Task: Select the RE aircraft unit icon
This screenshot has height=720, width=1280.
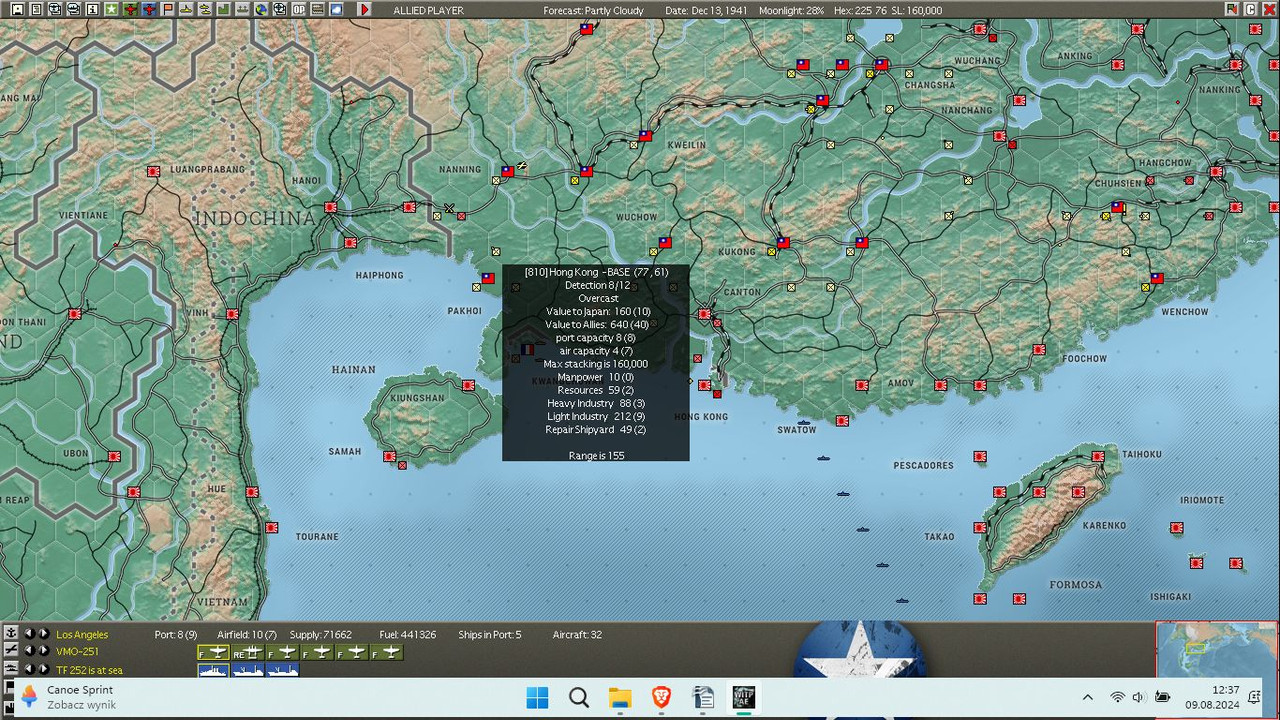Action: tap(248, 653)
